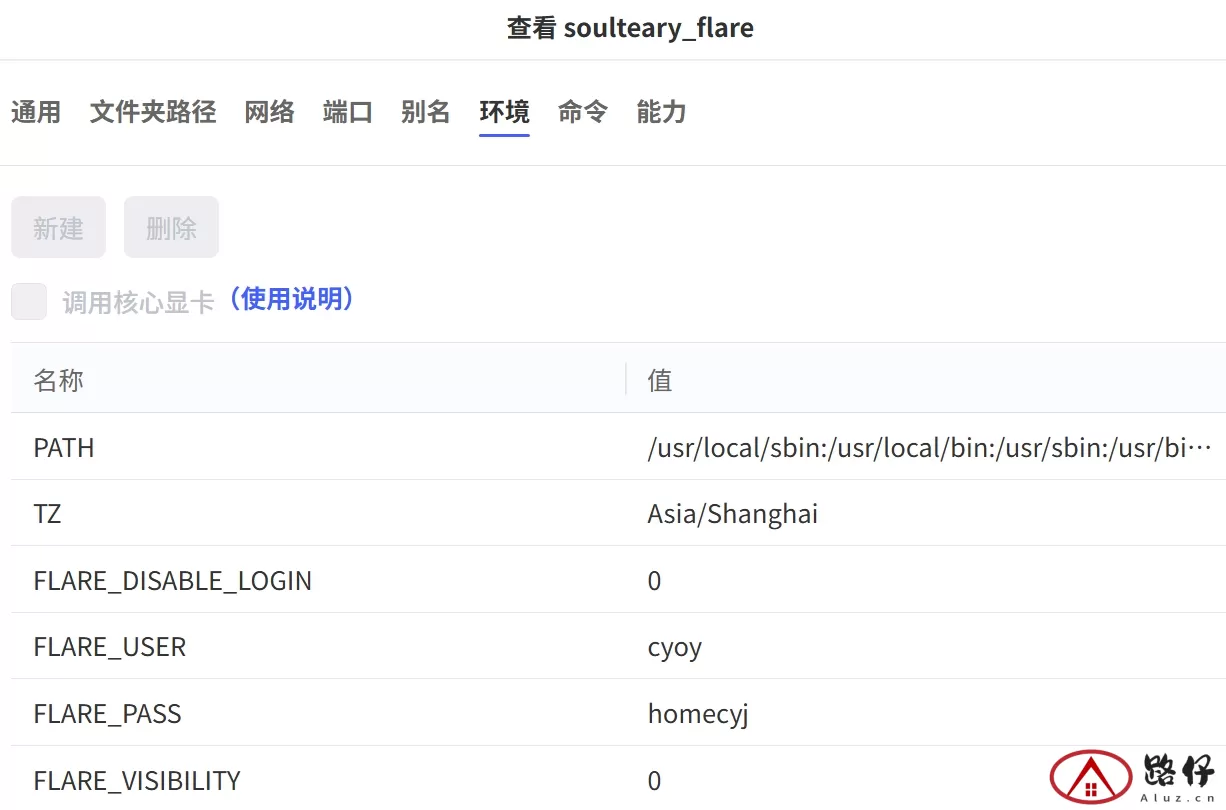
Task: Switch to the 命令 tab
Action: [x=583, y=112]
